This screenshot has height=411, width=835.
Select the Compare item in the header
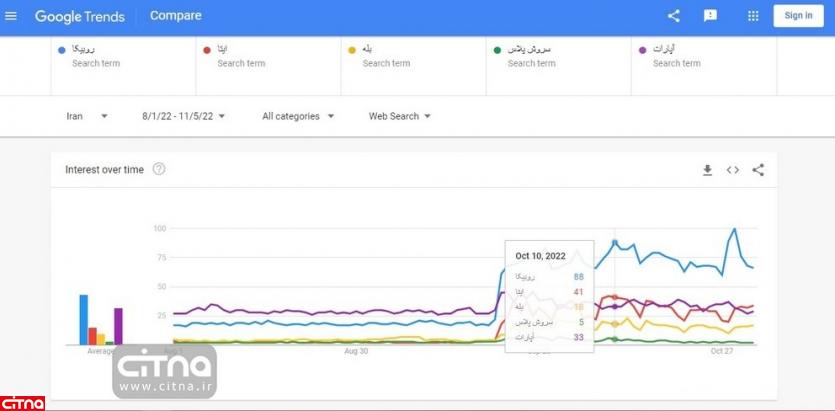[x=176, y=16]
